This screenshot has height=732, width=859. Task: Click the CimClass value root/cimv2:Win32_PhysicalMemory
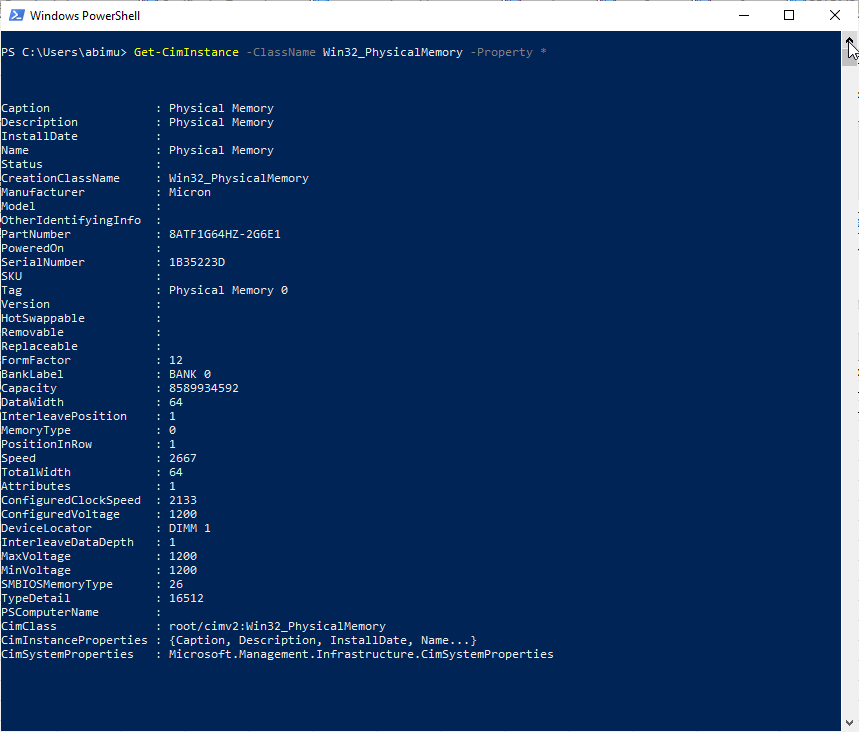click(x=276, y=626)
